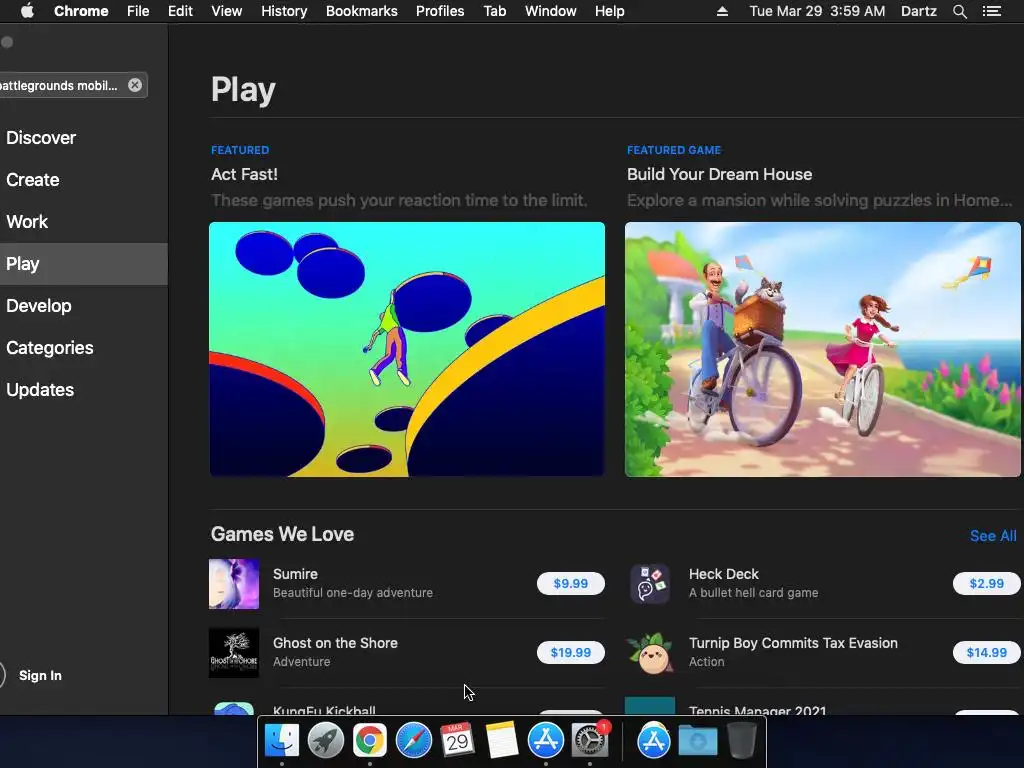Open the Sumire app icon

tap(234, 584)
